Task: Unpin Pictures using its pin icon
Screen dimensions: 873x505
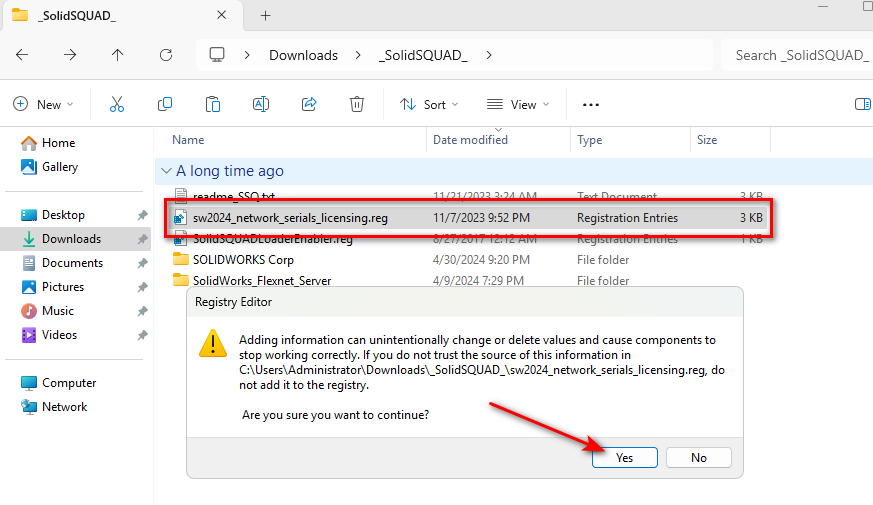Action: 143,287
